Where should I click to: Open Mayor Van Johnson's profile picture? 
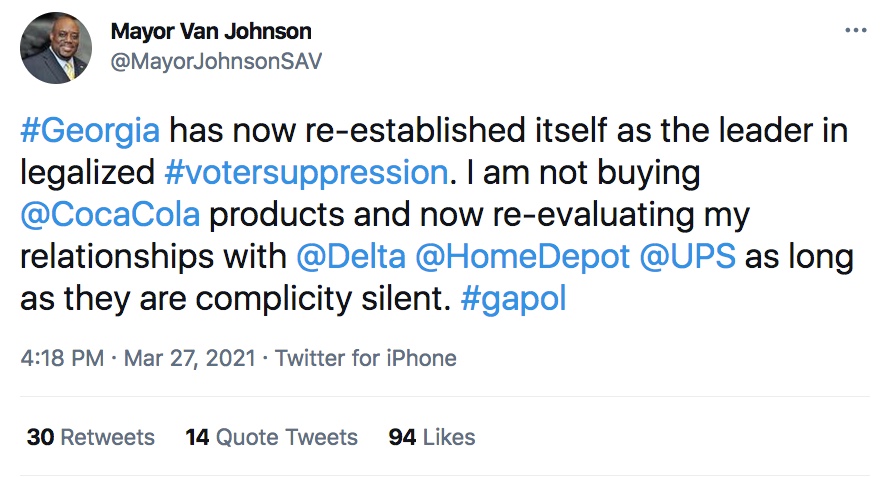click(56, 48)
